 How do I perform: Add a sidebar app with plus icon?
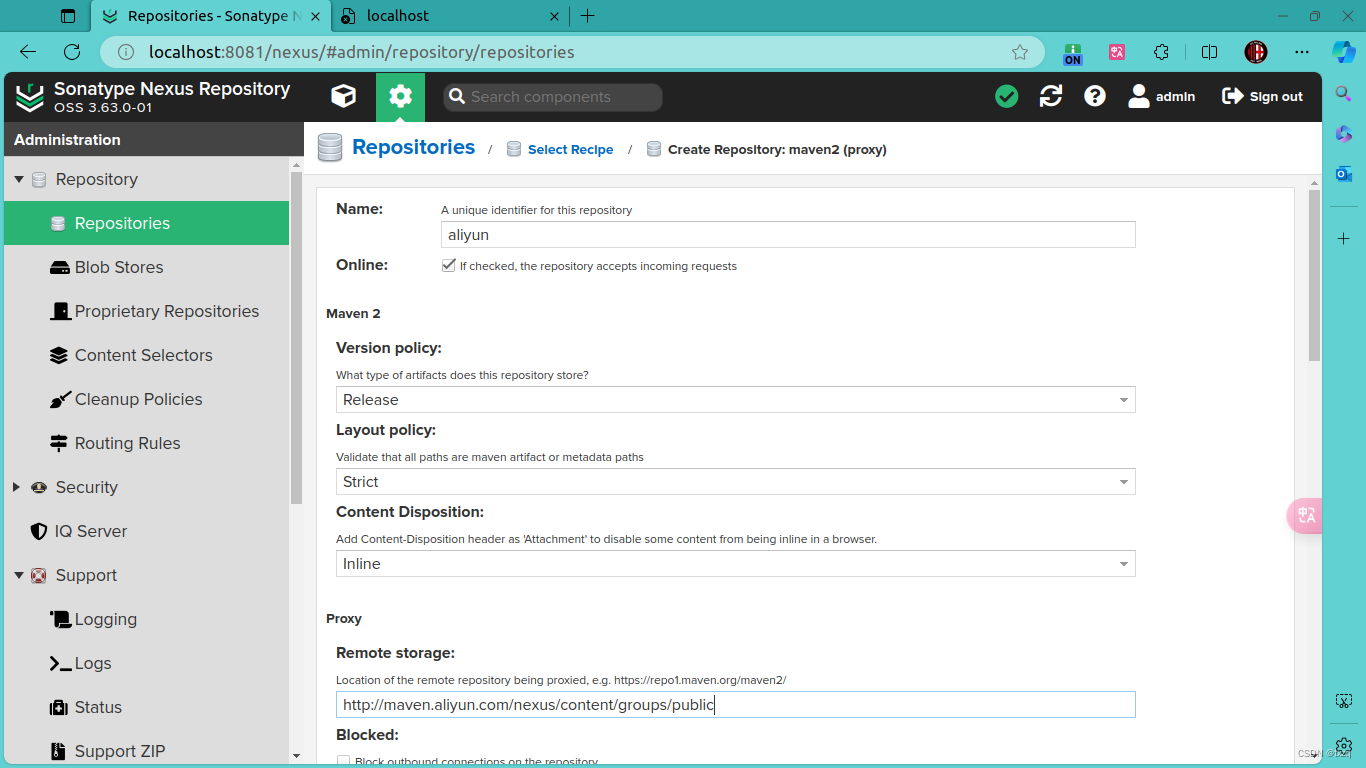[1343, 239]
